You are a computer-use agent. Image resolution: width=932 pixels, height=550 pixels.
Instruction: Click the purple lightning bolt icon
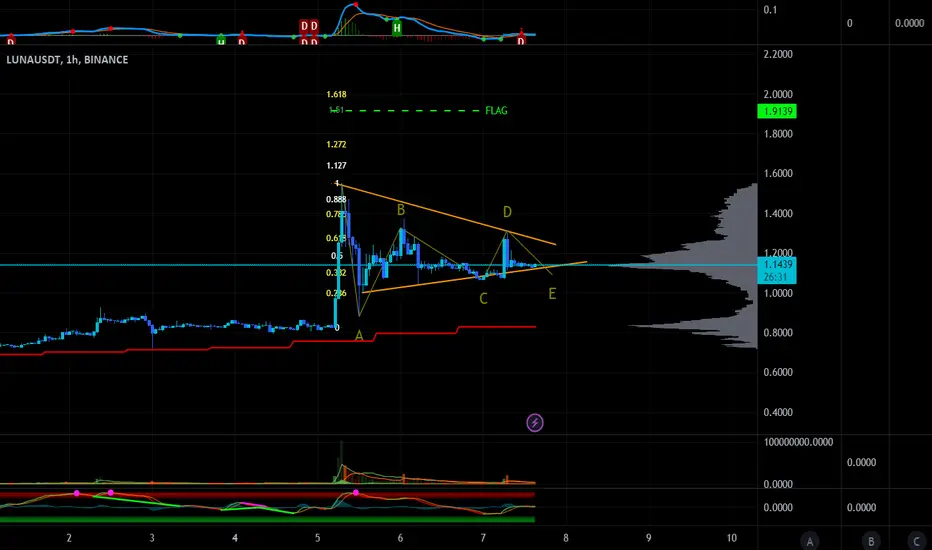535,423
